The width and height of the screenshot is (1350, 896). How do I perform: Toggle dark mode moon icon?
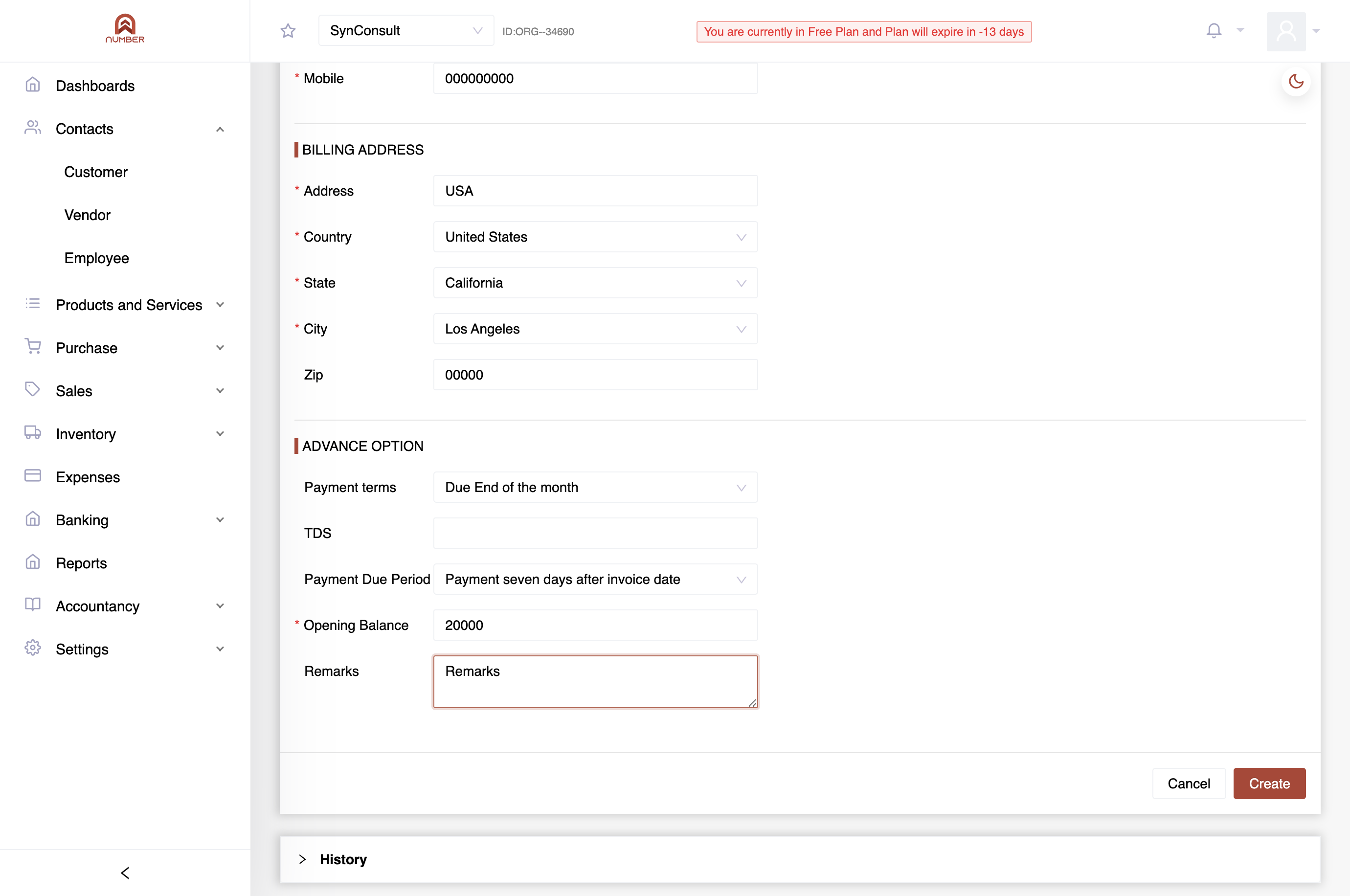[1296, 82]
